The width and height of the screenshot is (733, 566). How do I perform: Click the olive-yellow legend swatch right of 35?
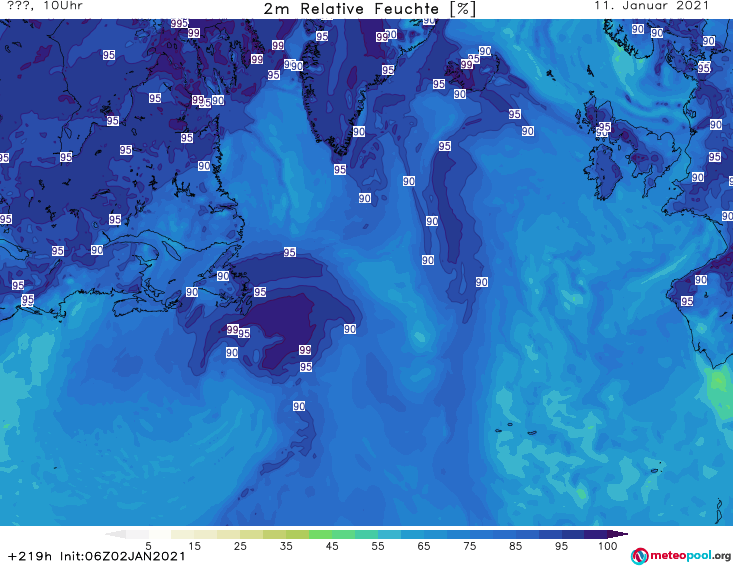click(297, 534)
